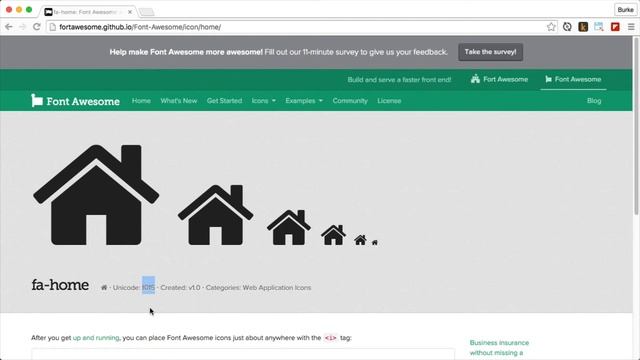This screenshot has width=640, height=360.
Task: Click the browser forward arrow
Action: point(22,27)
